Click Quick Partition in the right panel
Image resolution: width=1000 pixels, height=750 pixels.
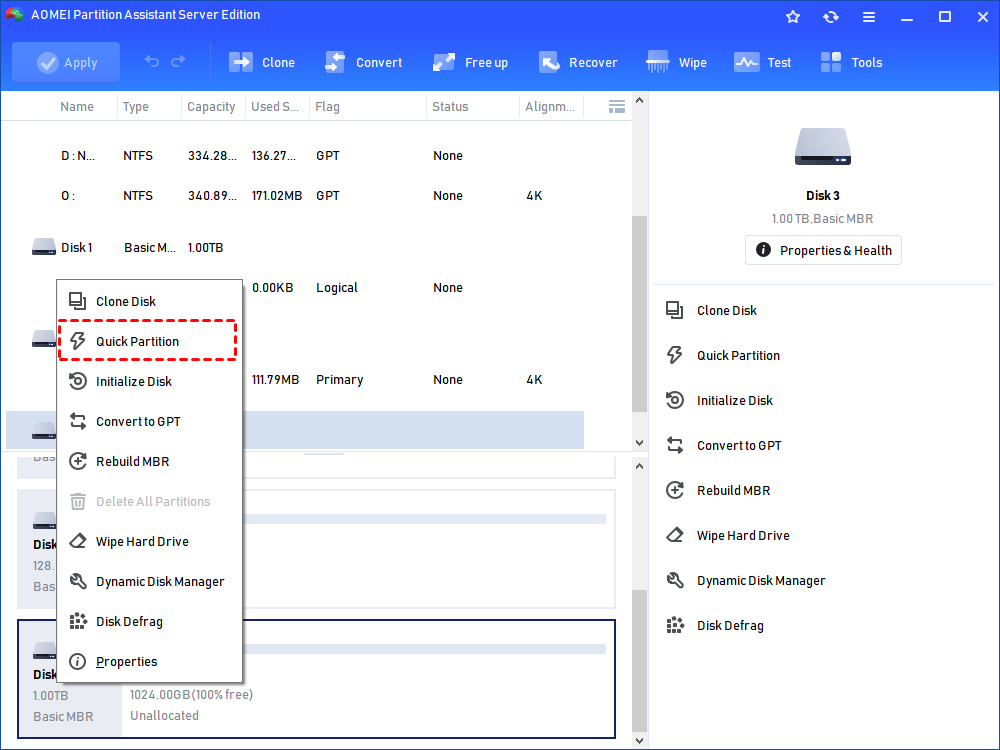pos(723,355)
